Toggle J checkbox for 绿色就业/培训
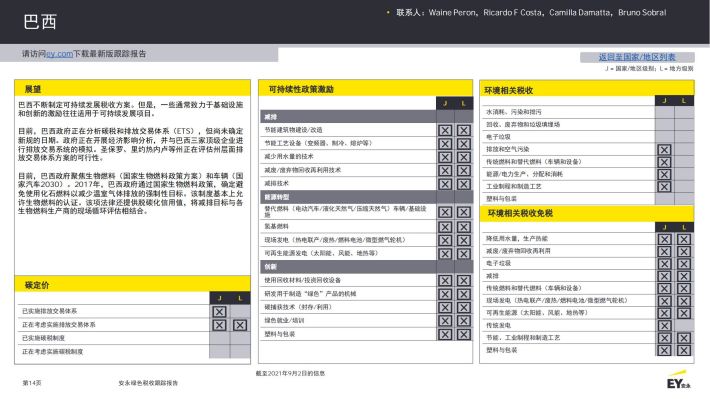The image size is (710, 399). [x=445, y=321]
